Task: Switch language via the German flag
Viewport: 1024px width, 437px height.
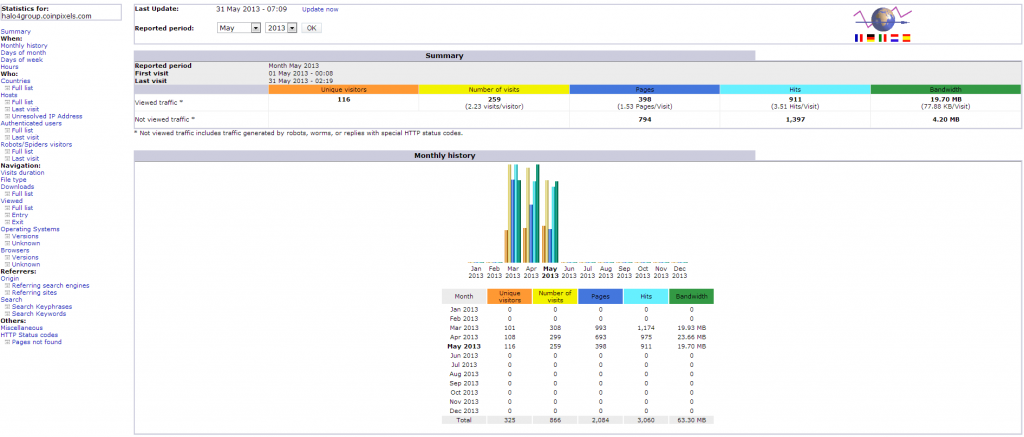Action: tap(871, 39)
